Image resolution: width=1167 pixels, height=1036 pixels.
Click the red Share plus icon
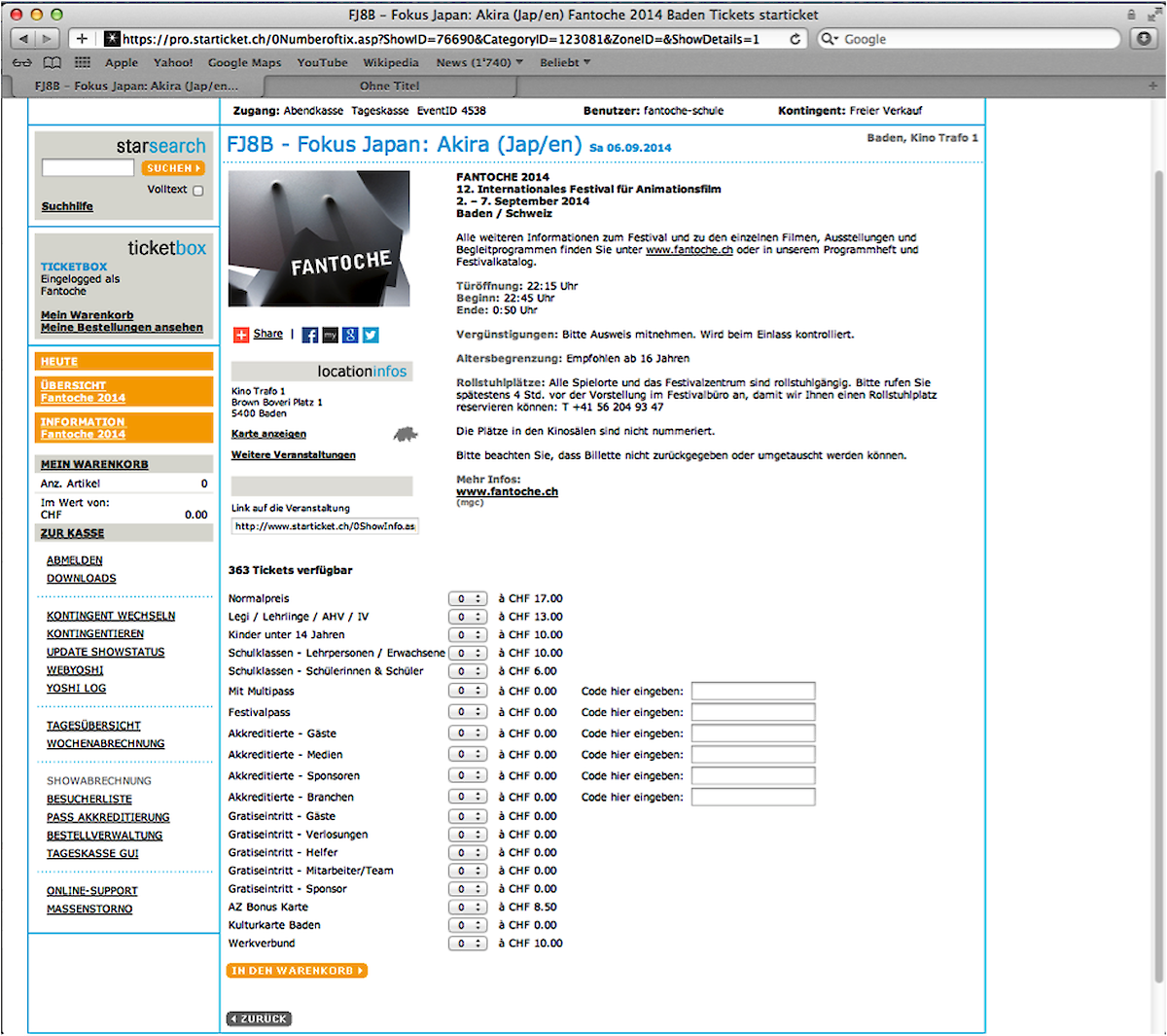[241, 335]
